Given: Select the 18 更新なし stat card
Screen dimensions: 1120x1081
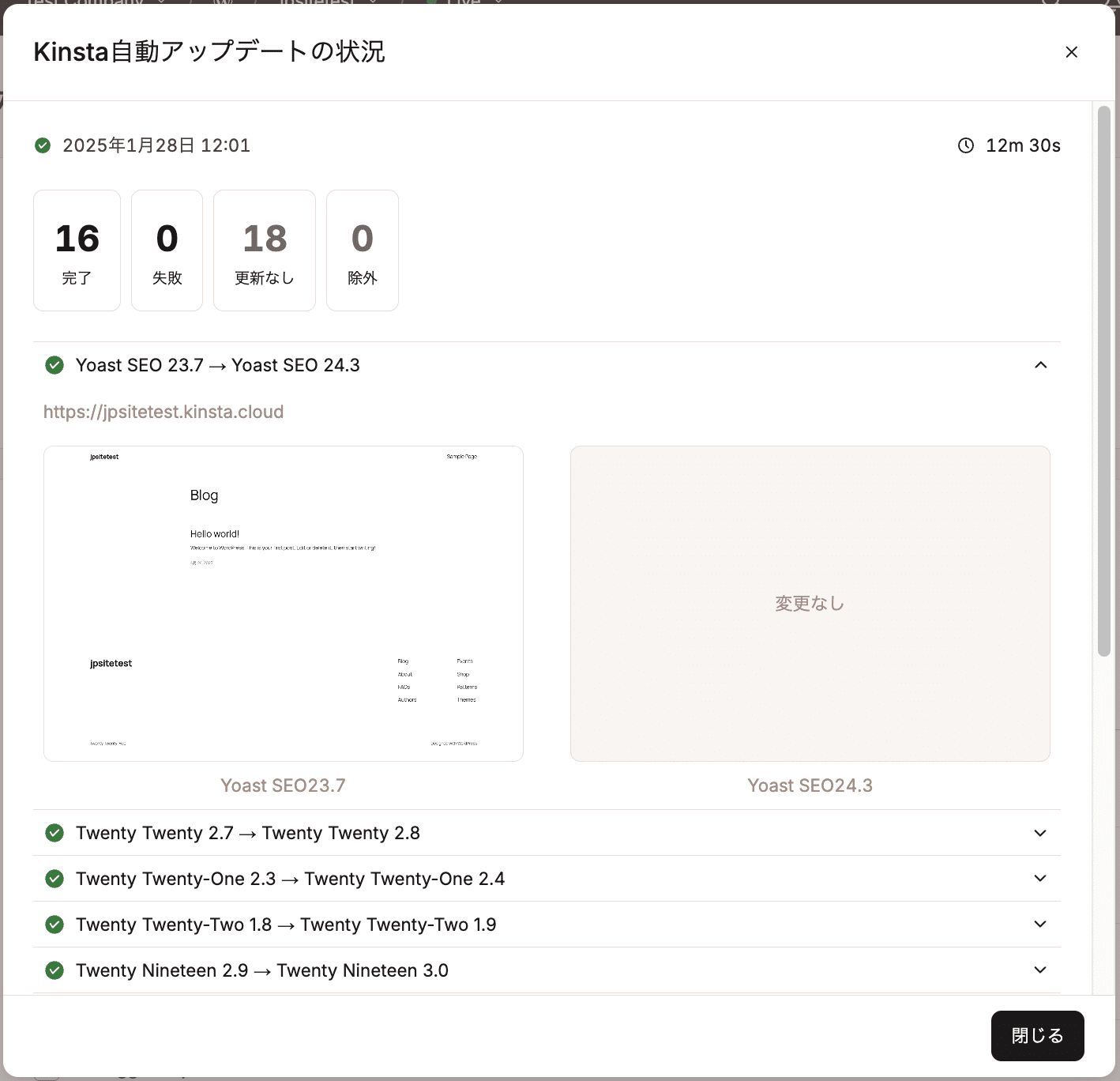Looking at the screenshot, I should [x=264, y=250].
